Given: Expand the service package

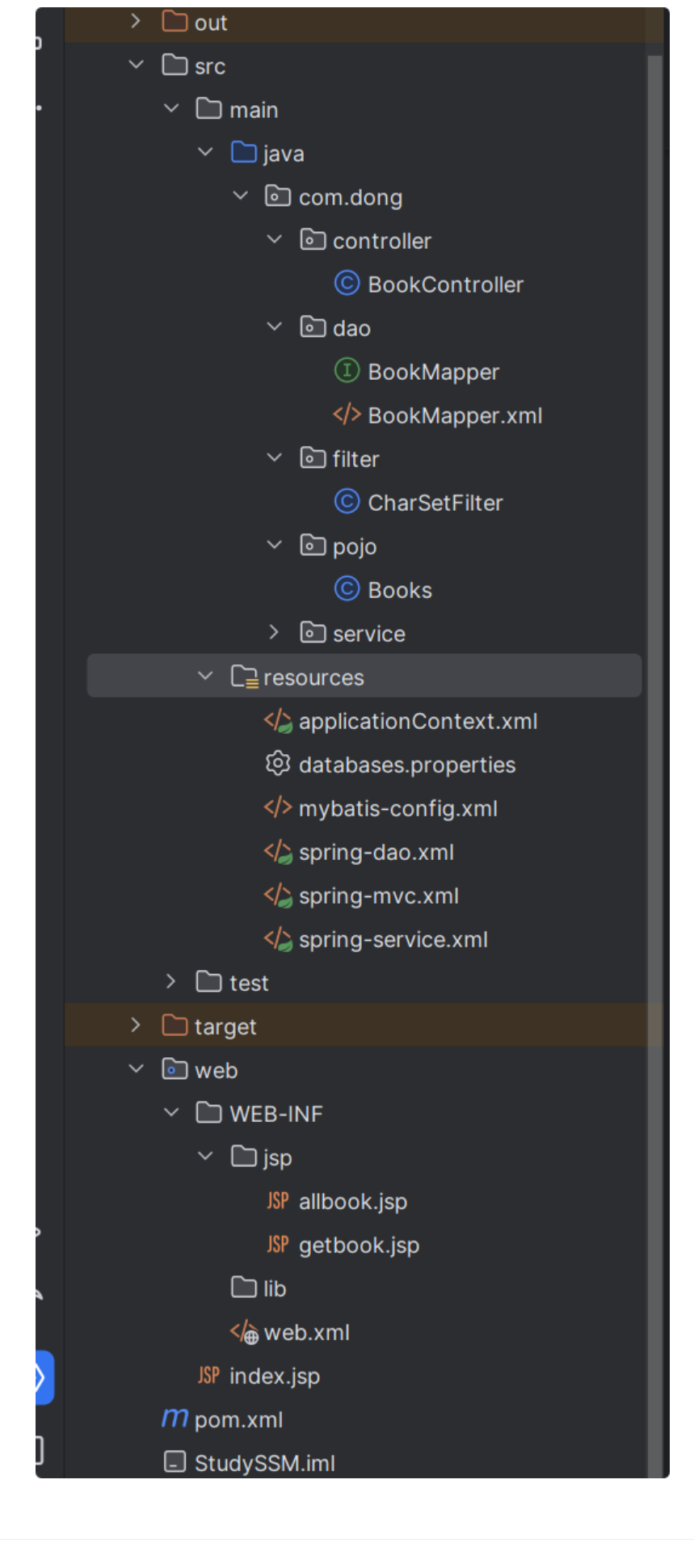Looking at the screenshot, I should pos(274,632).
